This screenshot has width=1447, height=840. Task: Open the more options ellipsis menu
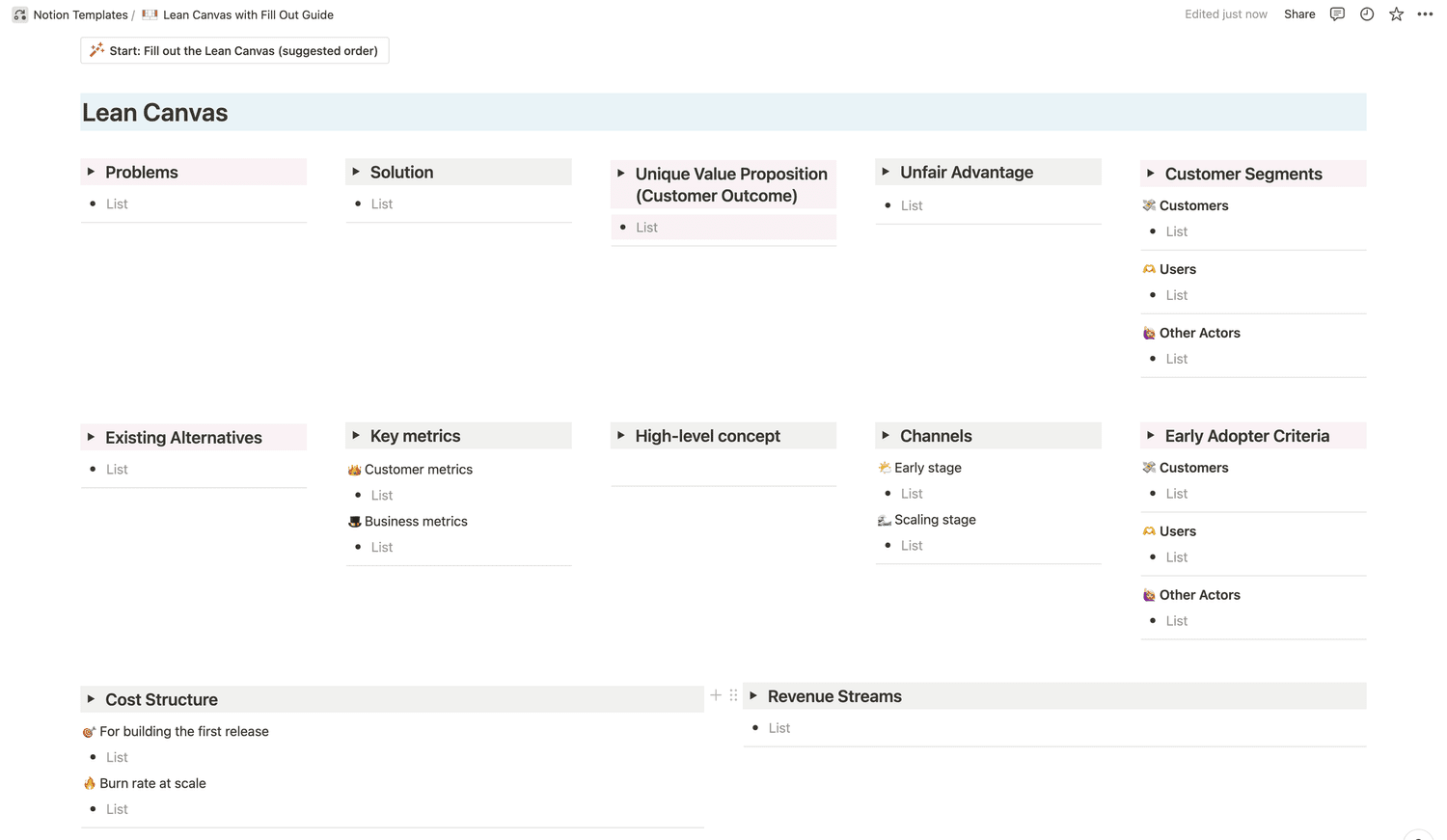tap(1425, 14)
